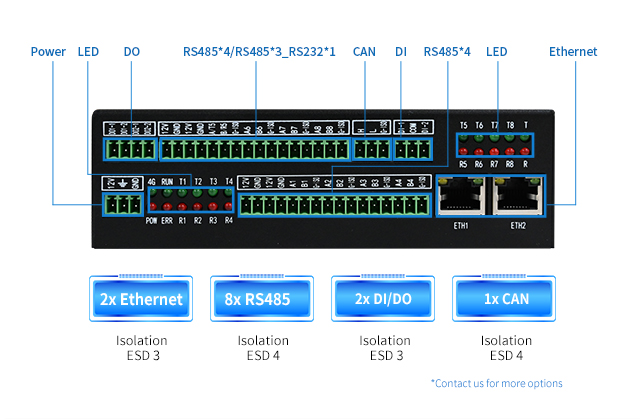Click the red LED above the R3 label
This screenshot has height=419, width=640.
point(213,206)
